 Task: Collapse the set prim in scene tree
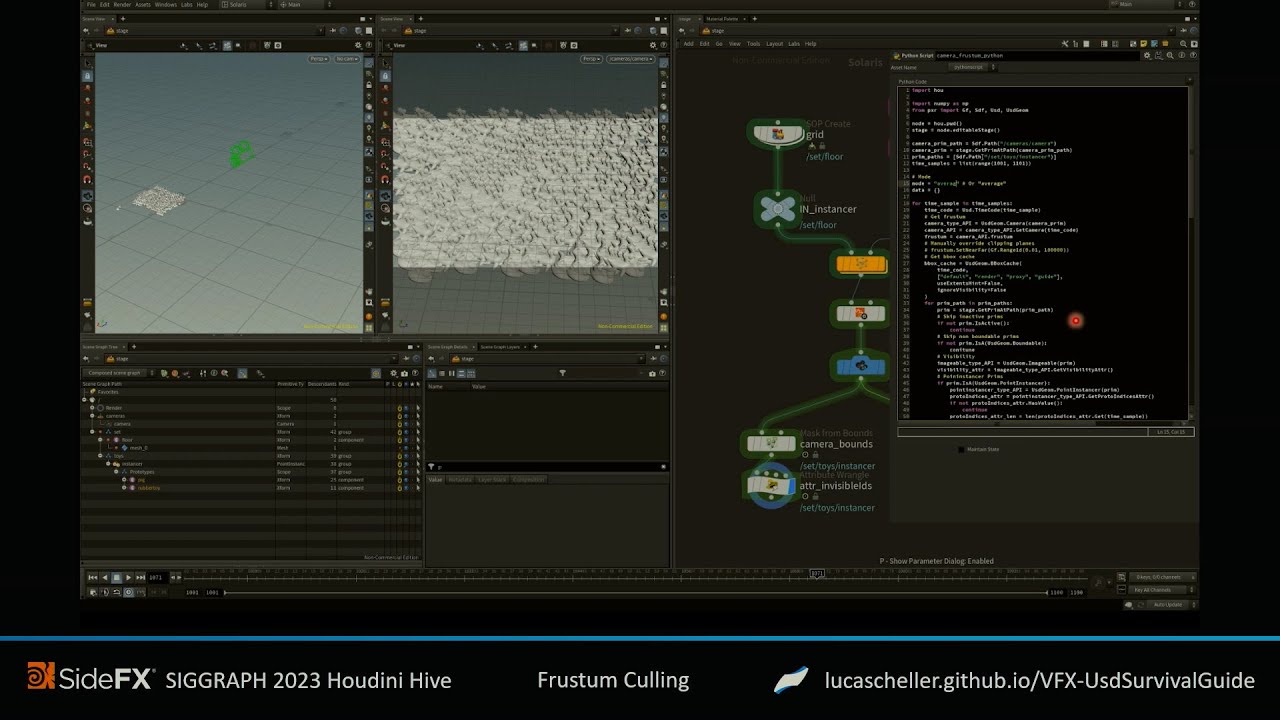click(92, 432)
